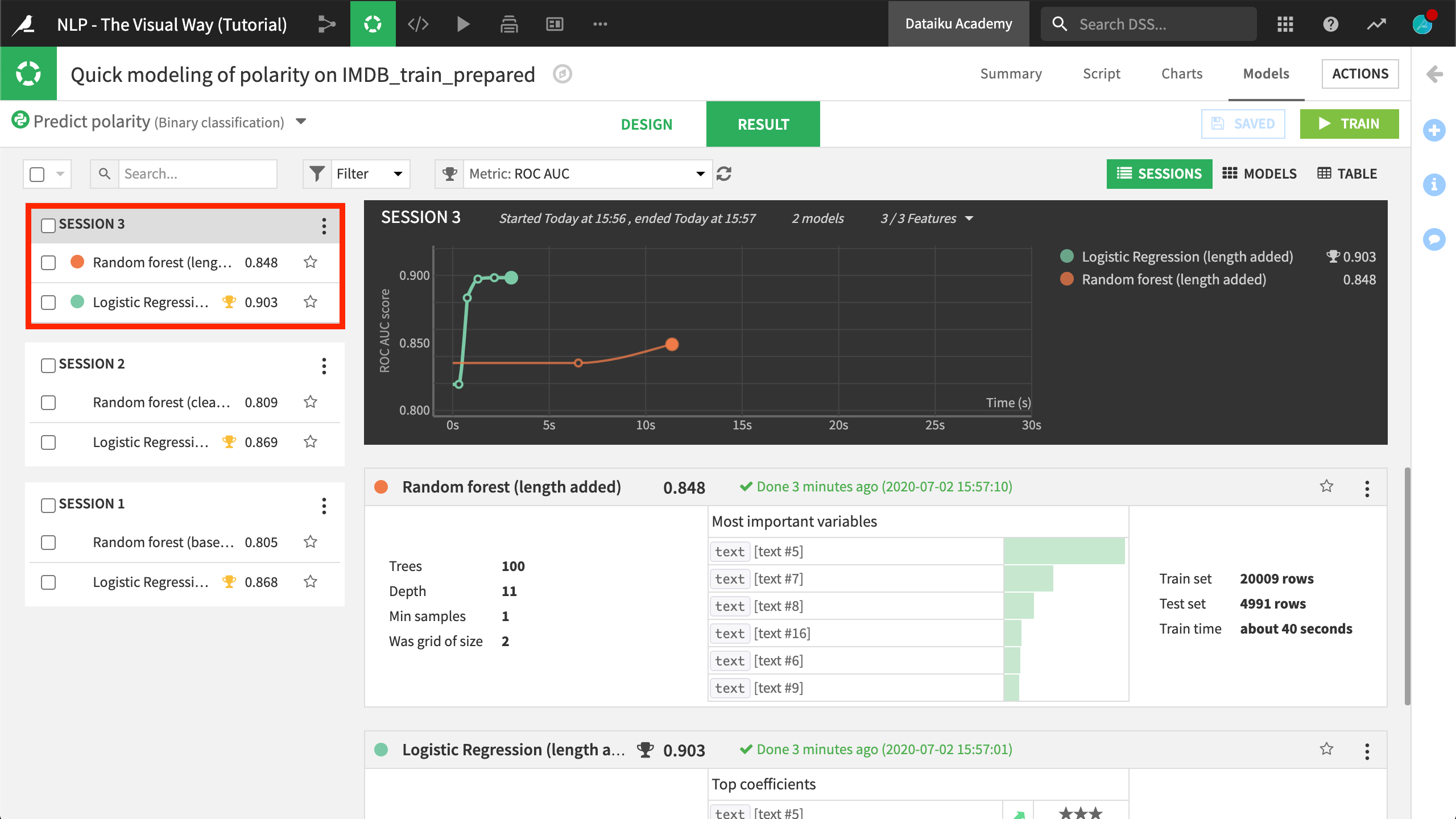This screenshot has height=819, width=1456.
Task: Switch to the Charts tab
Action: pos(1182,74)
